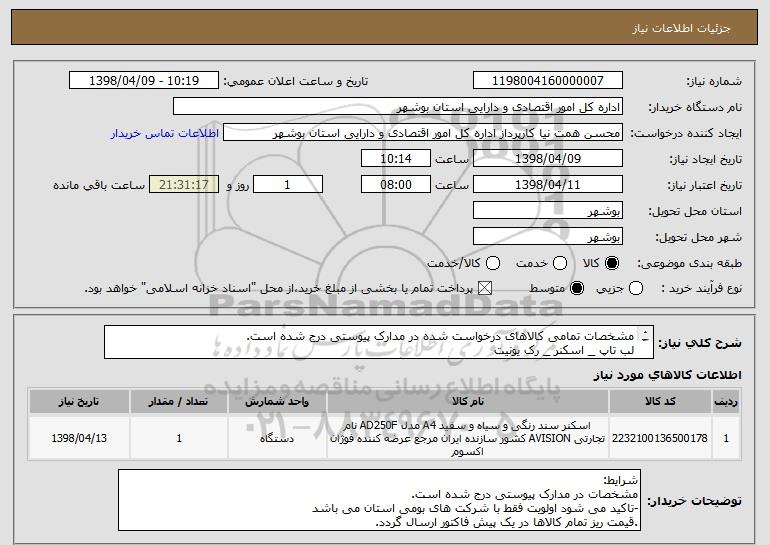The image size is (770, 545).
Task: Click the شهر محل تحویل field بوشهر
Action: [x=548, y=237]
